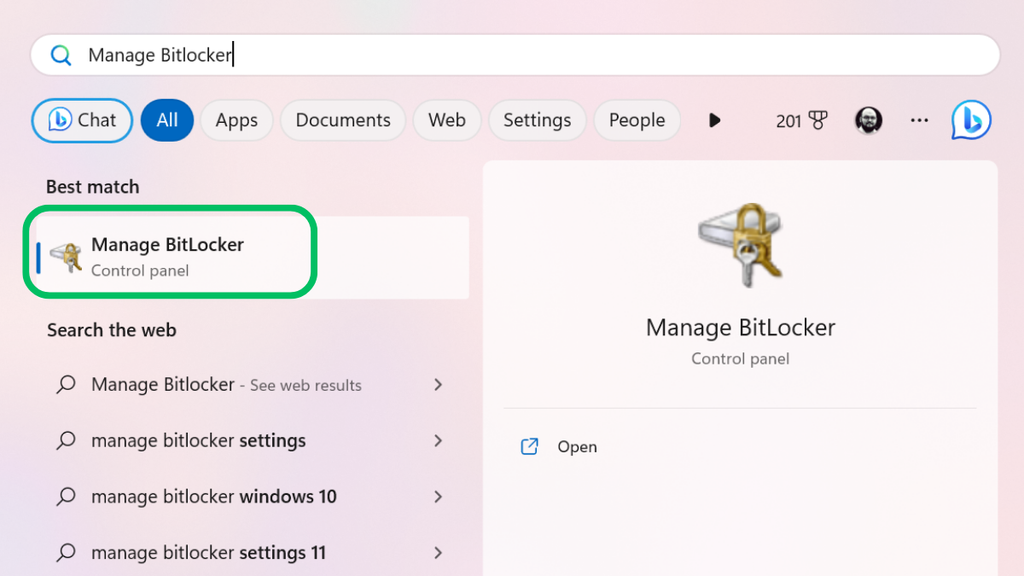Image resolution: width=1024 pixels, height=576 pixels.
Task: Click the play arrow for more filters
Action: (714, 120)
